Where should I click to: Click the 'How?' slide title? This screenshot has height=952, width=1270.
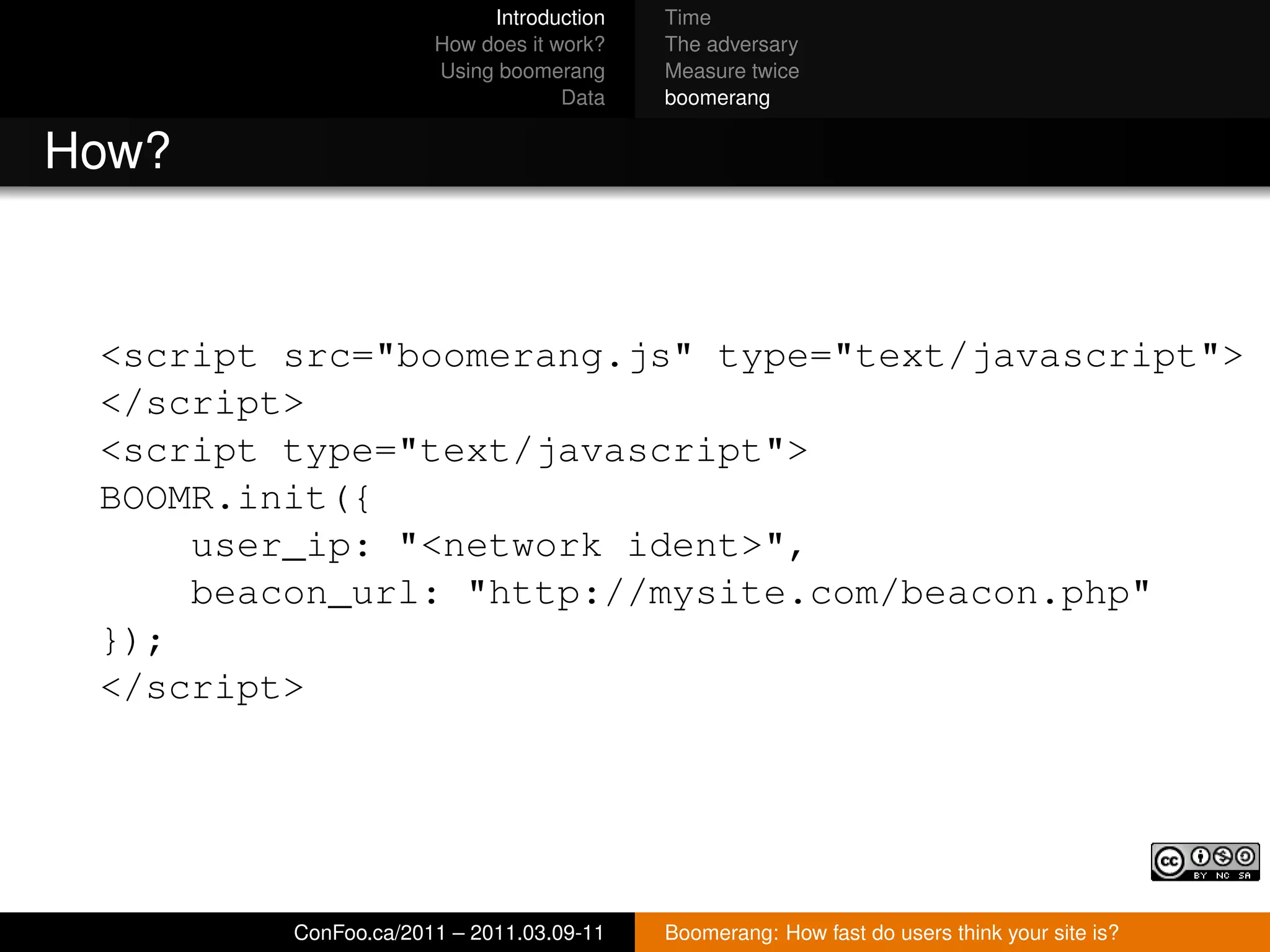point(107,151)
